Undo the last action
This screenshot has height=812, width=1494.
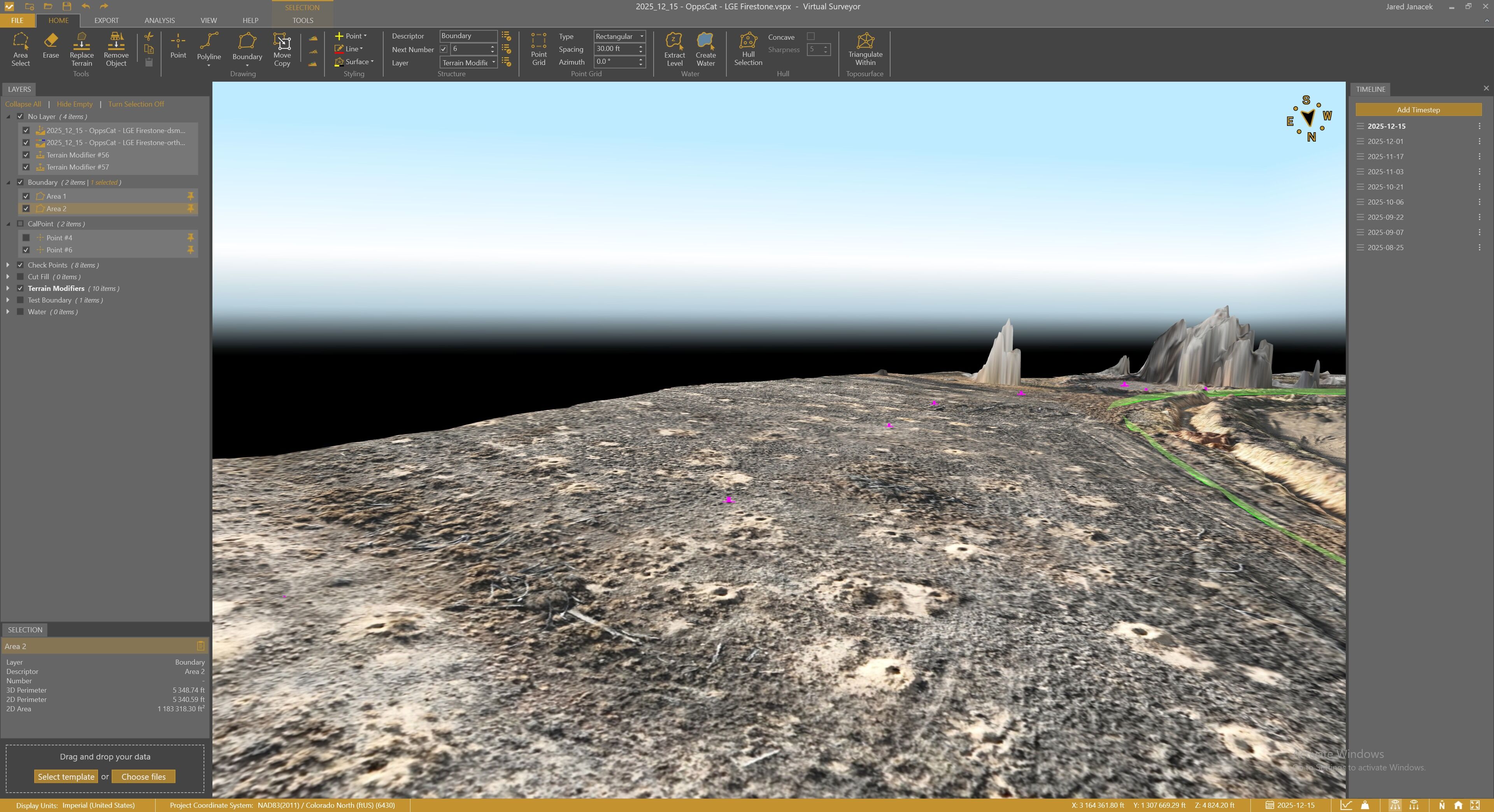86,6
